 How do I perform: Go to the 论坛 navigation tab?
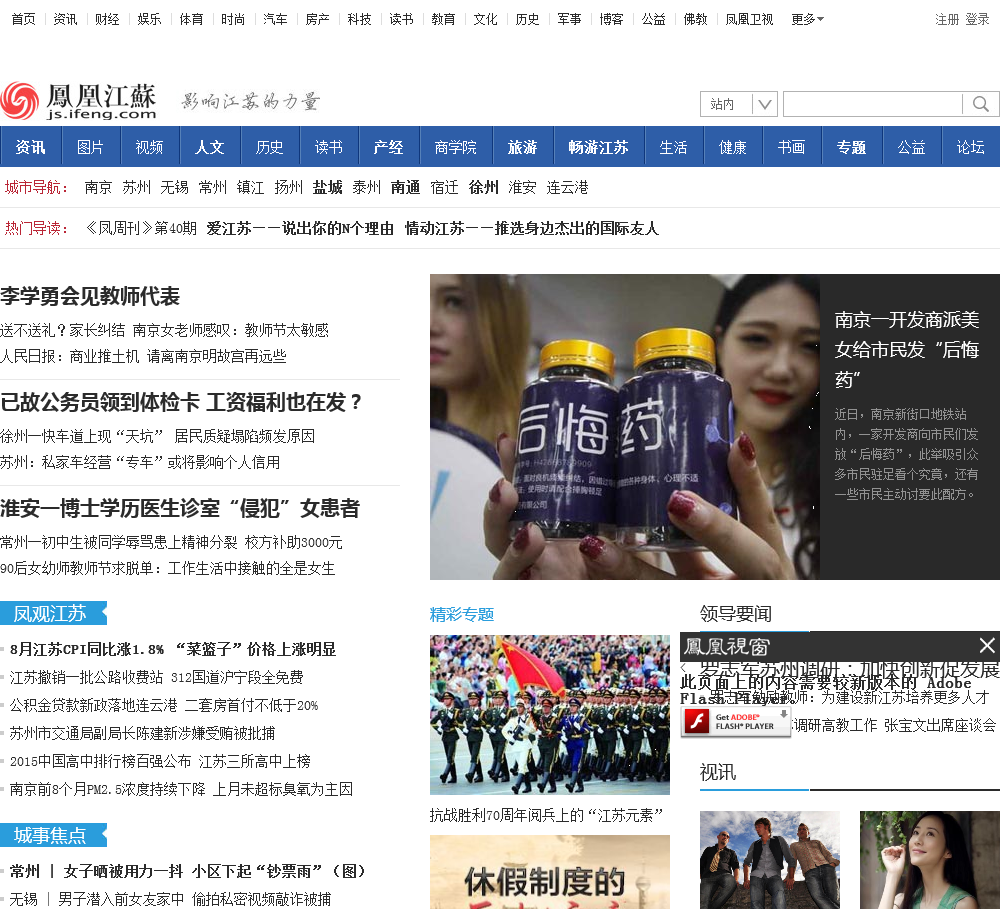pyautogui.click(x=970, y=147)
